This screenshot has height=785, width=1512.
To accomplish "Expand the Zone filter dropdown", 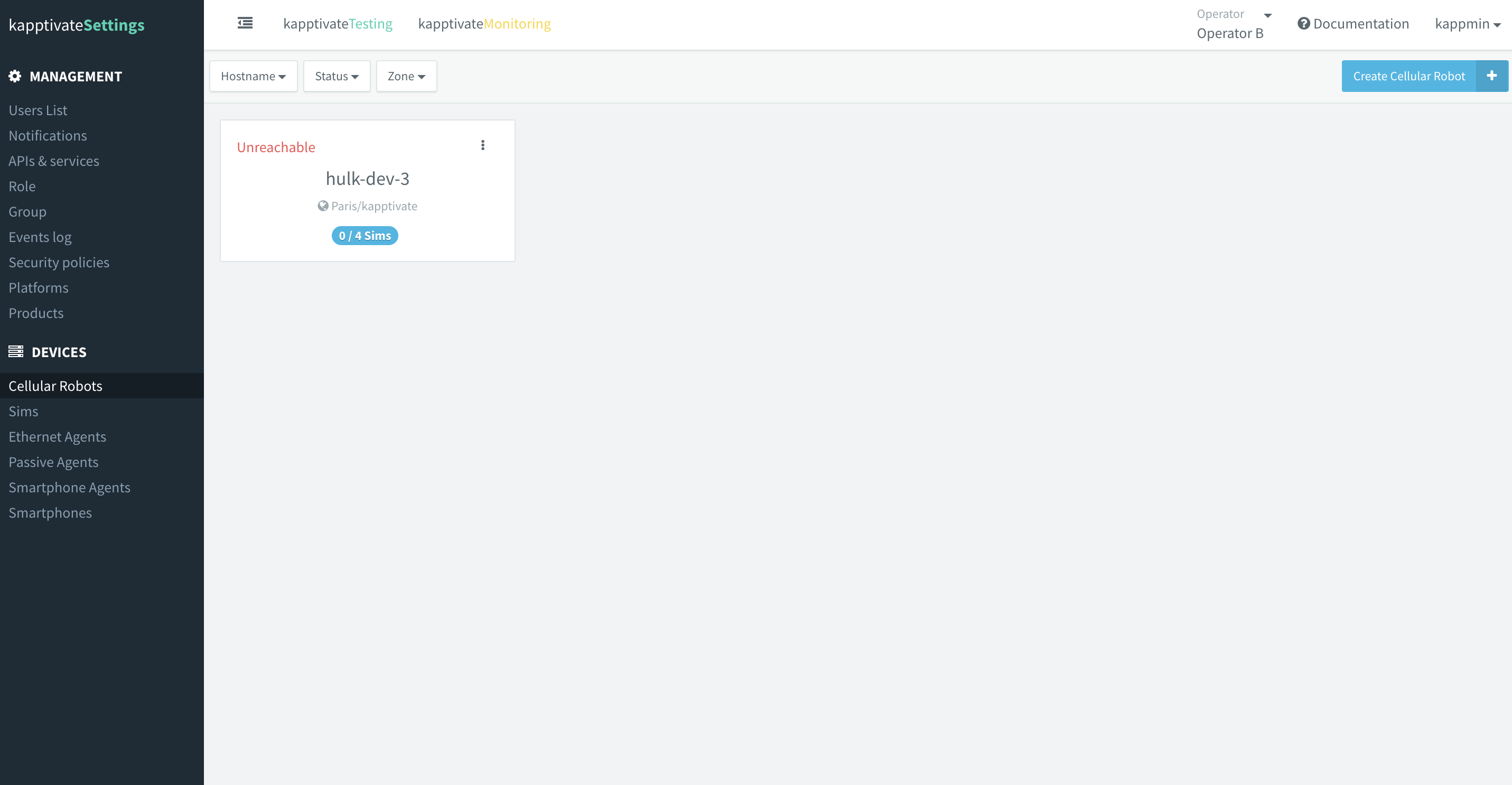I will click(x=406, y=76).
